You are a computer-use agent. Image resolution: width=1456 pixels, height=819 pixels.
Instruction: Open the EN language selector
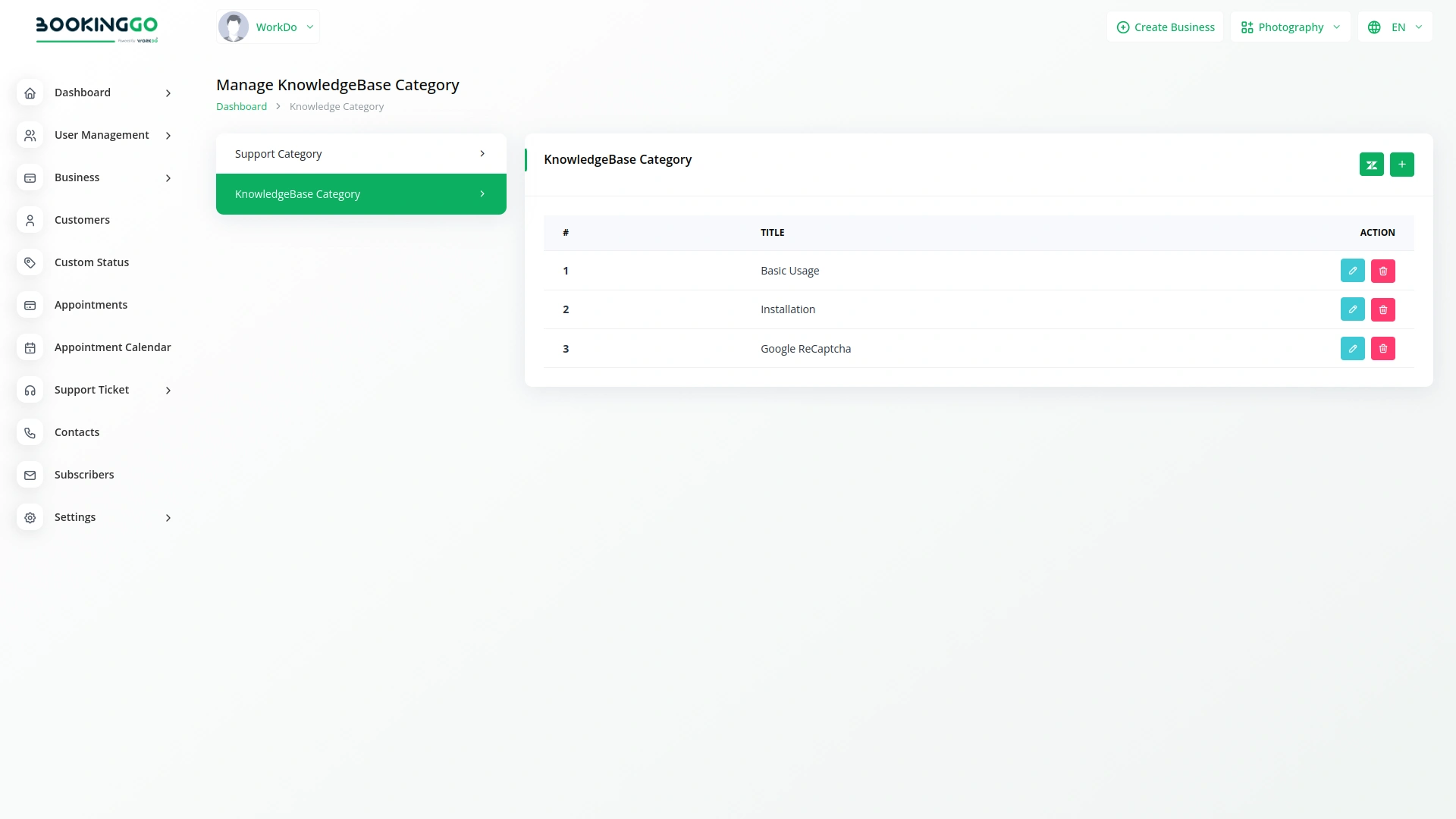point(1394,27)
